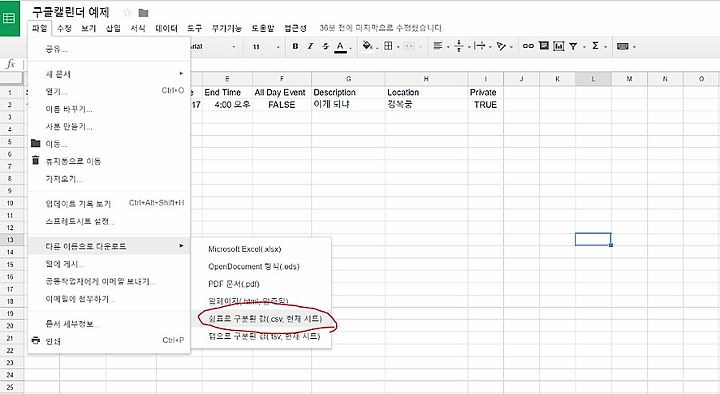
Task: Click the borders icon
Action: pos(388,46)
